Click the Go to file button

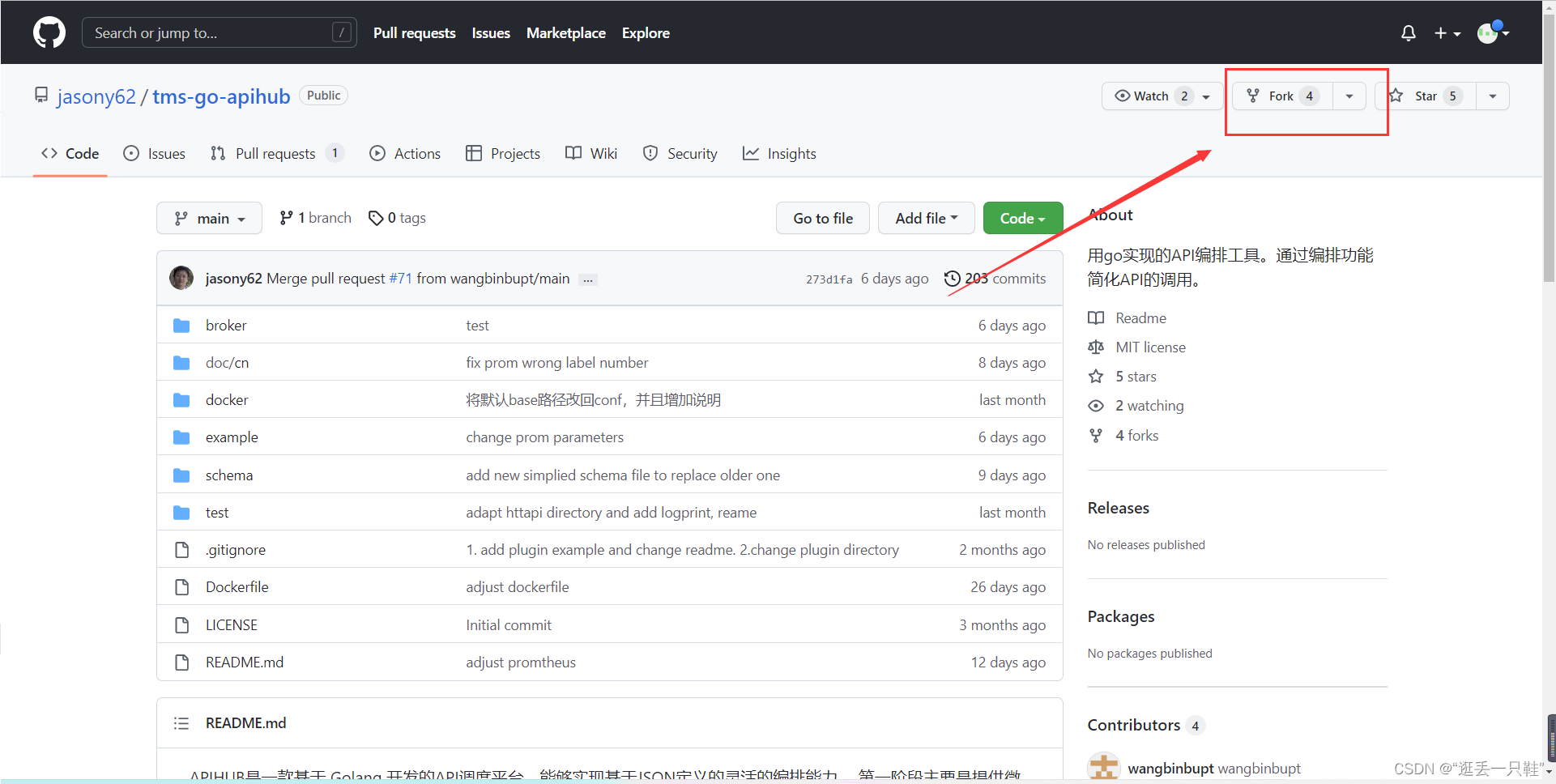823,218
